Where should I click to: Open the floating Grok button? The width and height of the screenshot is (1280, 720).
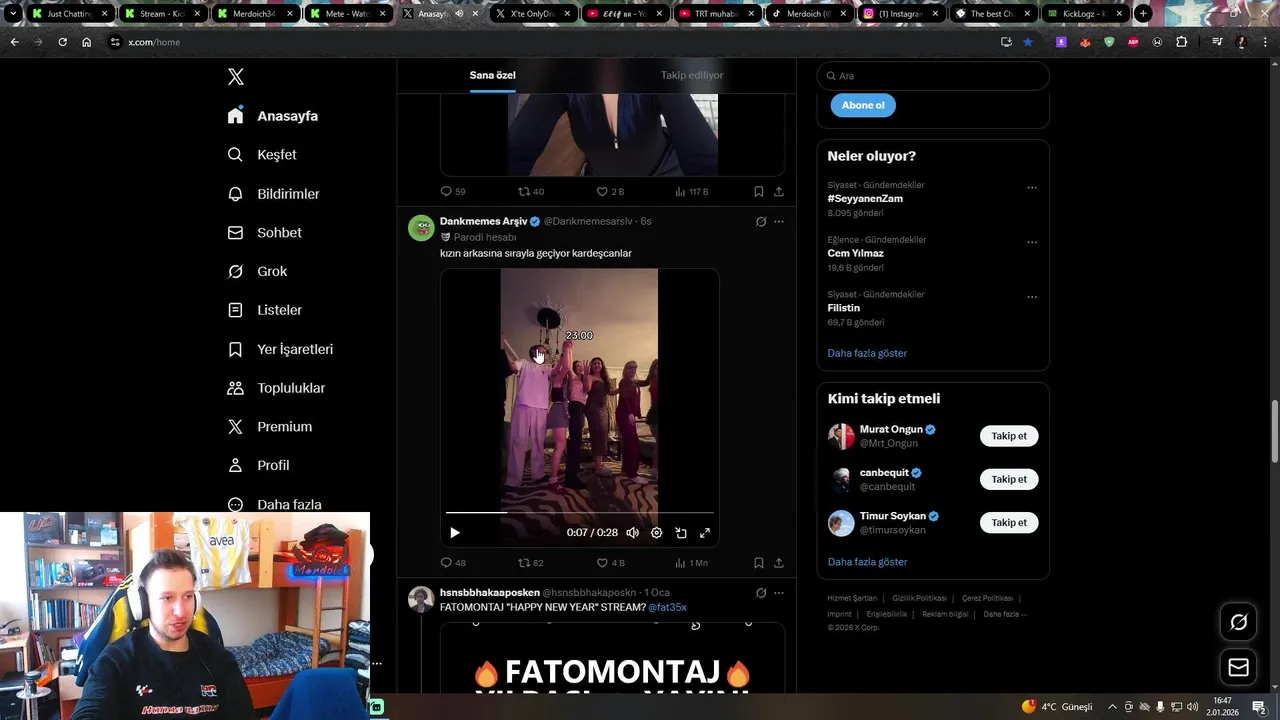pyautogui.click(x=1238, y=622)
